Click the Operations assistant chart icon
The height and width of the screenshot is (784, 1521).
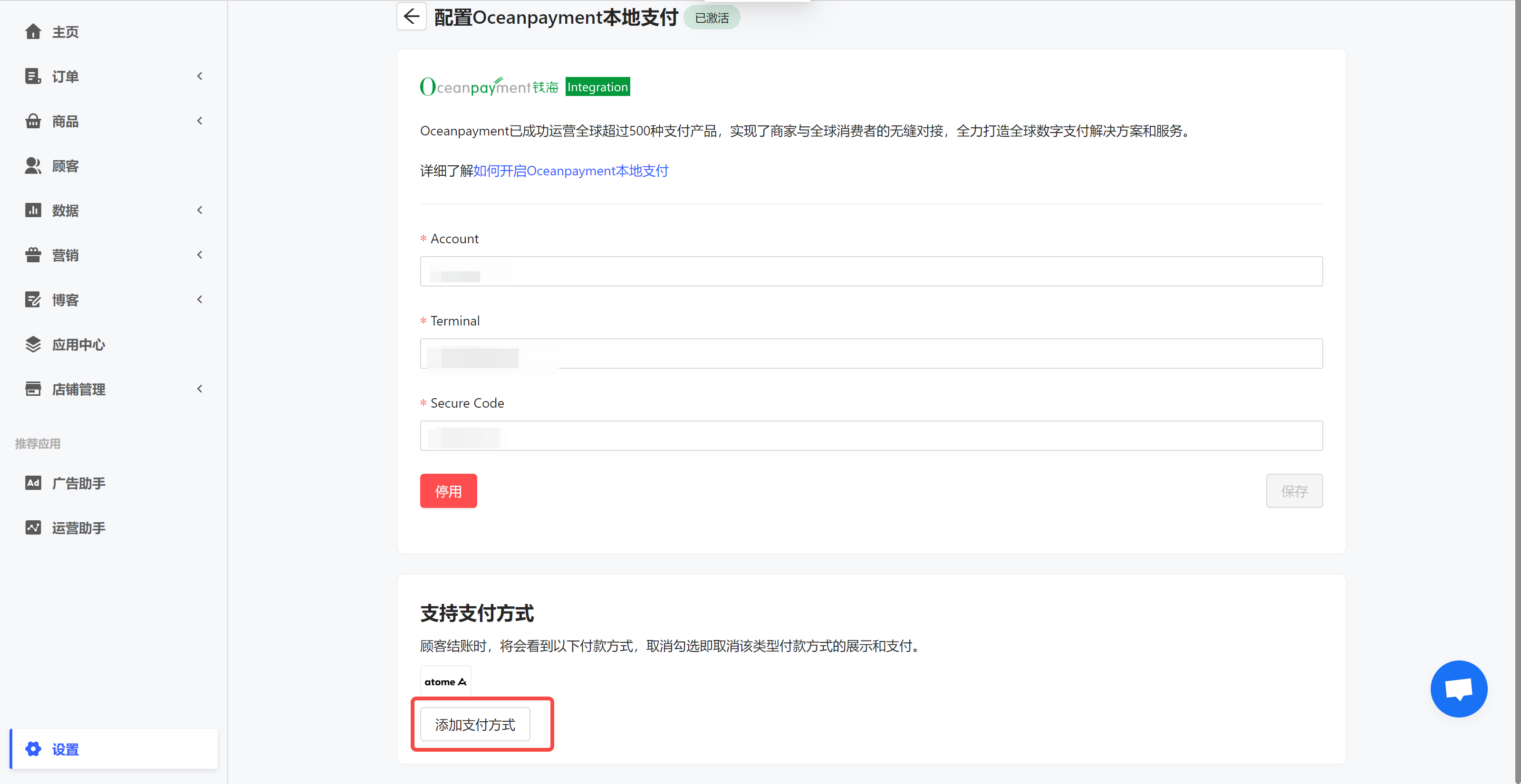click(x=33, y=528)
